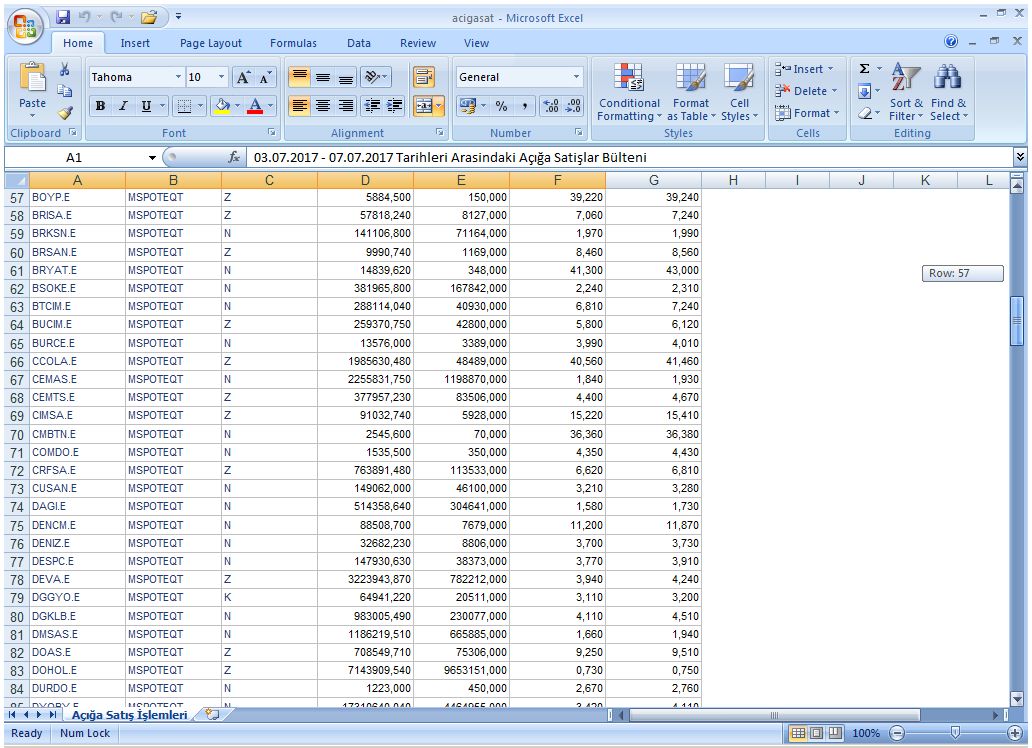Open the font size dropdown
This screenshot has width=1032, height=748.
coord(222,77)
